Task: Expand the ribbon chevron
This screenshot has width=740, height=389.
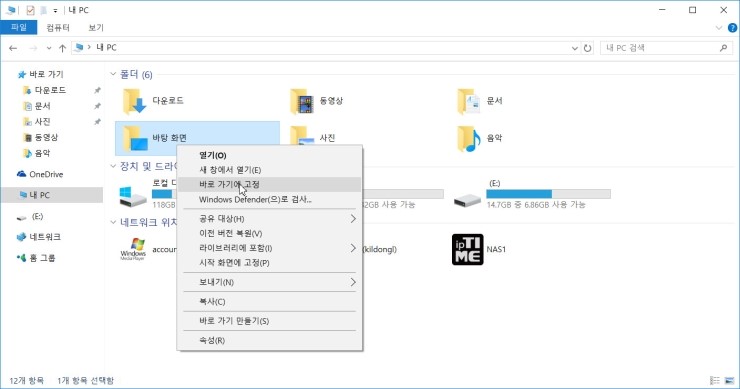Action: (719, 28)
